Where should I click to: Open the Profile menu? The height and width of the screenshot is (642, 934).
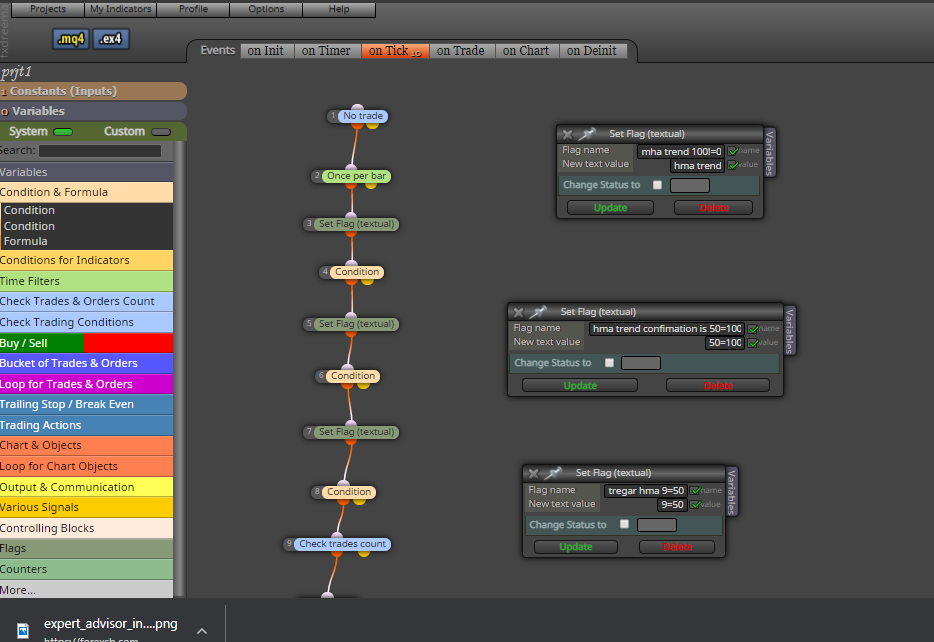[x=193, y=9]
